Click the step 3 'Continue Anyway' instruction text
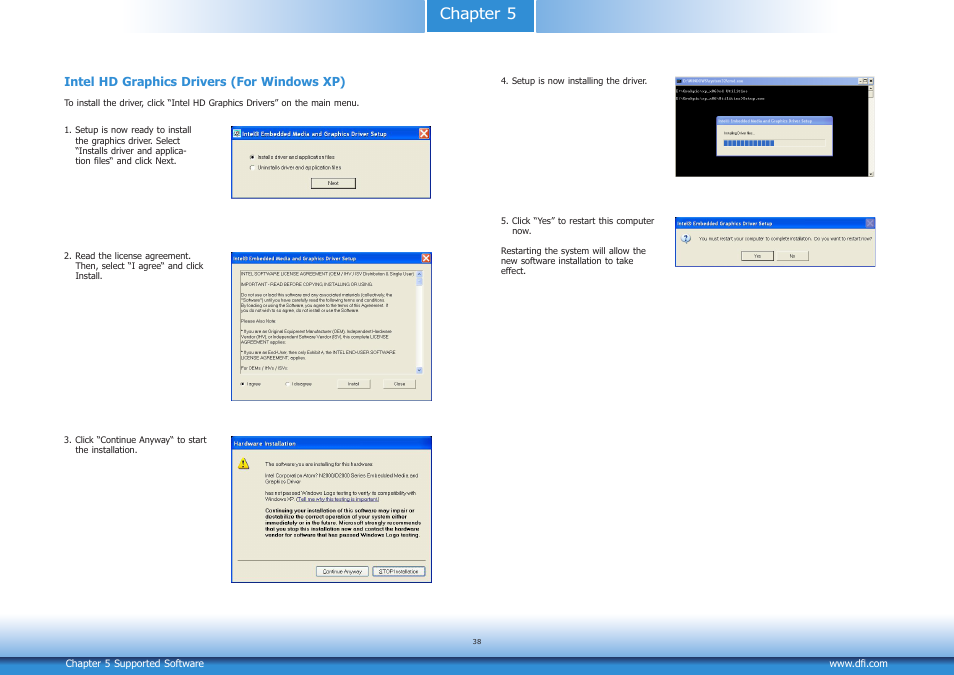 point(135,445)
